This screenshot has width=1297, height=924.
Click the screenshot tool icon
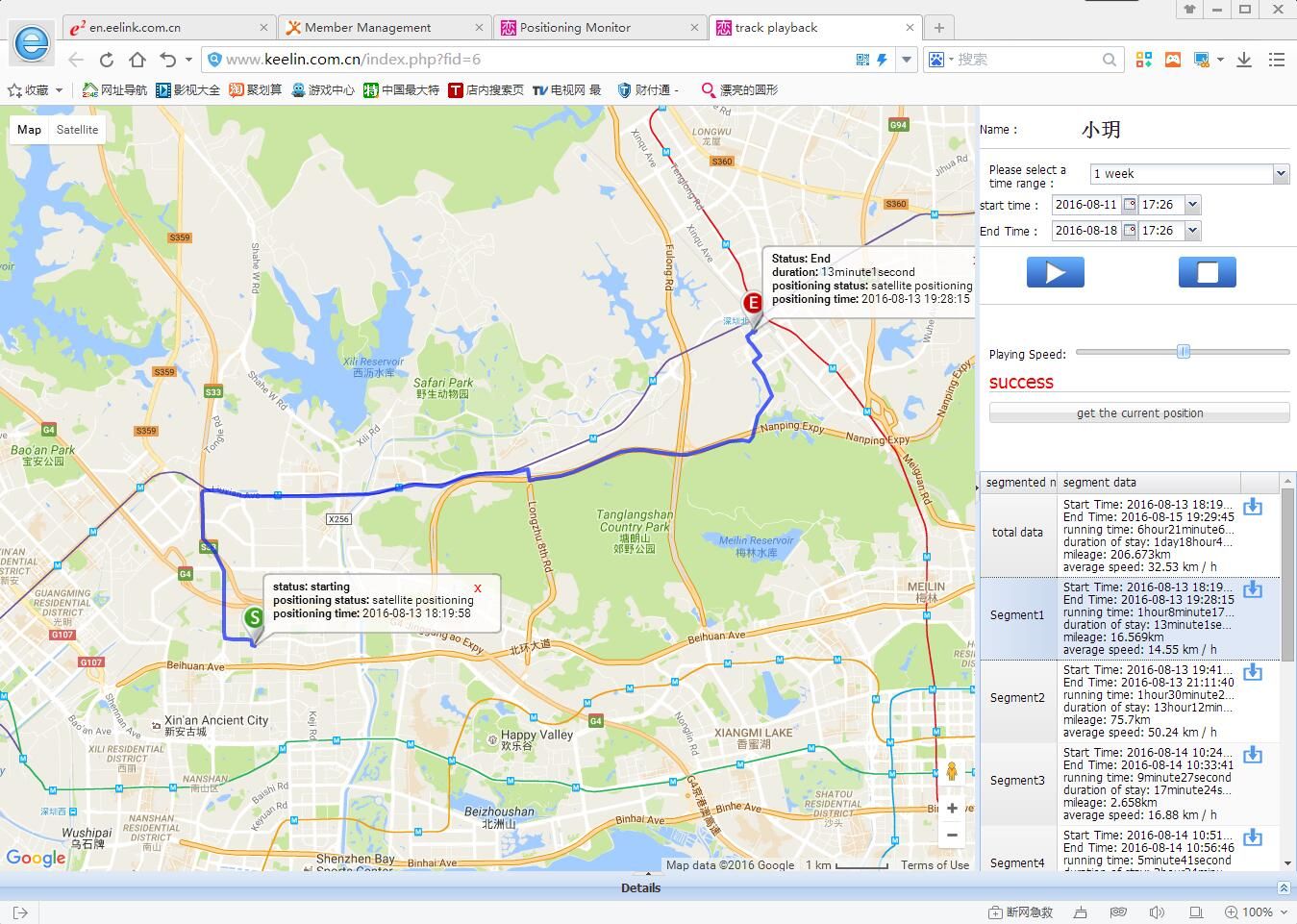pyautogui.click(x=1202, y=60)
